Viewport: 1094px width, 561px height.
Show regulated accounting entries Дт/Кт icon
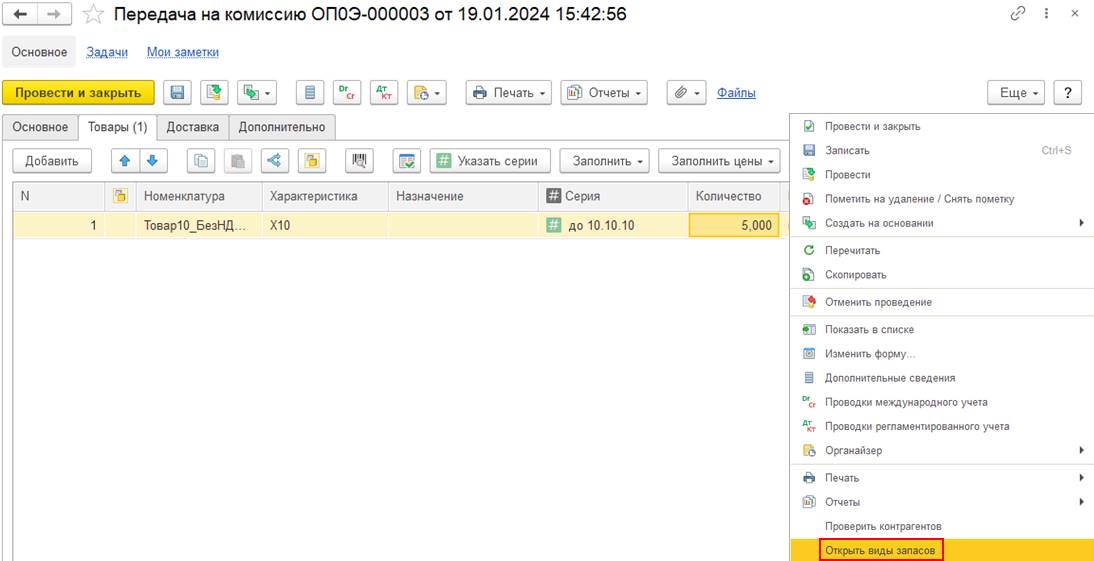tap(384, 93)
